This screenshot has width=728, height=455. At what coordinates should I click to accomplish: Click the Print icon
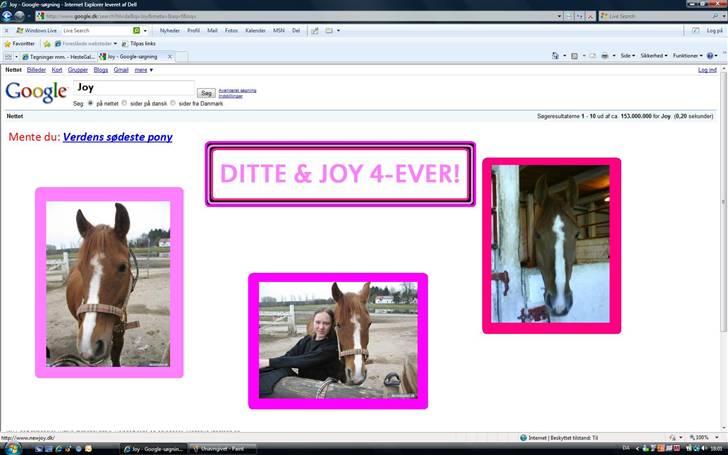[604, 56]
